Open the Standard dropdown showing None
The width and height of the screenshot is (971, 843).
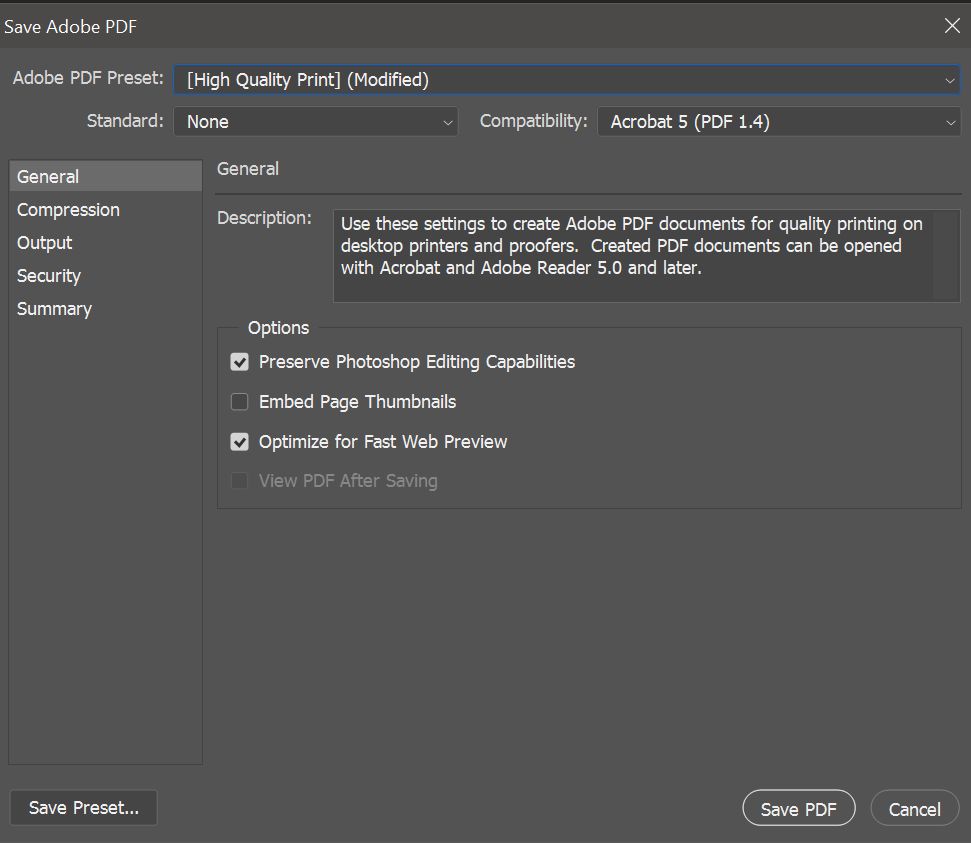tap(316, 121)
